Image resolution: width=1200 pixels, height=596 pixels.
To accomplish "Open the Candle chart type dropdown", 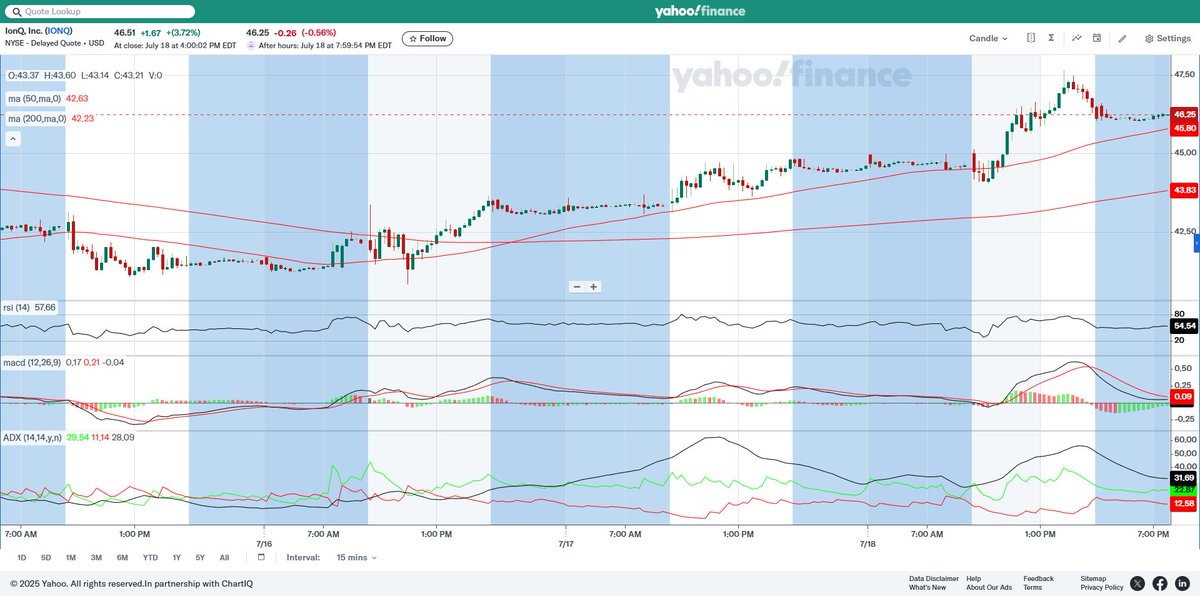I will click(x=988, y=38).
